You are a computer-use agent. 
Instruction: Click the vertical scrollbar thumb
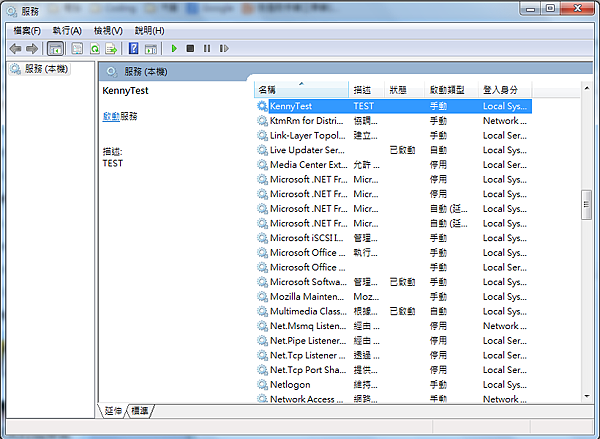tap(586, 205)
